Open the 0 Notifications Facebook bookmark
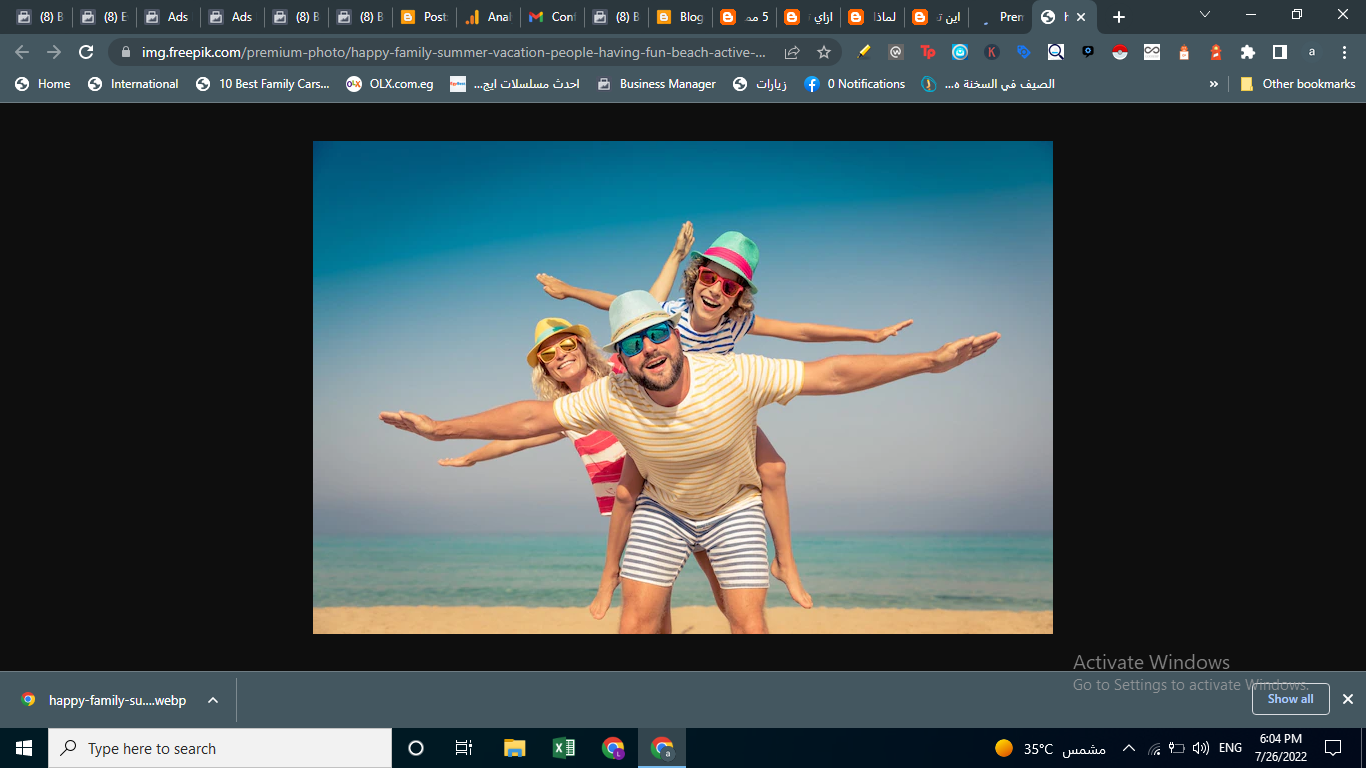The image size is (1366, 768). point(855,84)
